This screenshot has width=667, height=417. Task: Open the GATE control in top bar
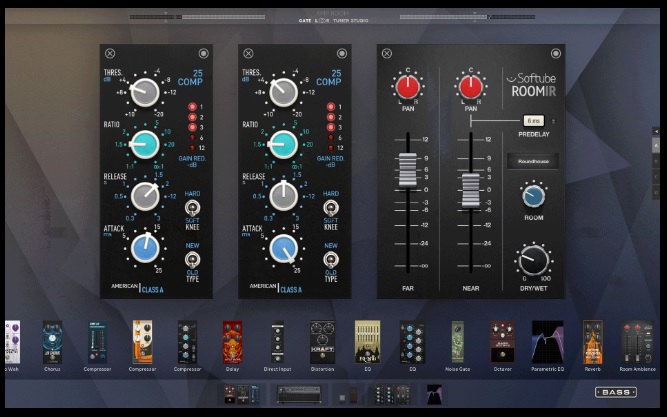point(305,20)
